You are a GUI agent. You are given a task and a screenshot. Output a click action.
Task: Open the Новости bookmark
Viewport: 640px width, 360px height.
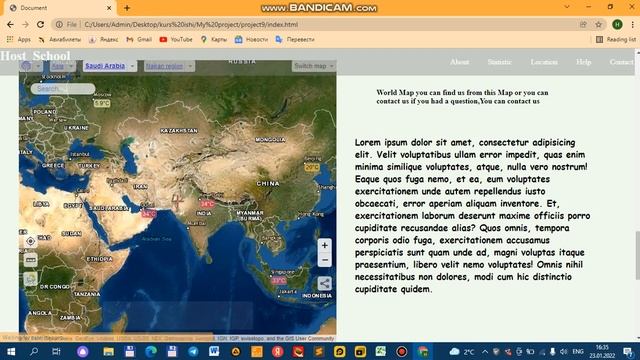point(251,39)
